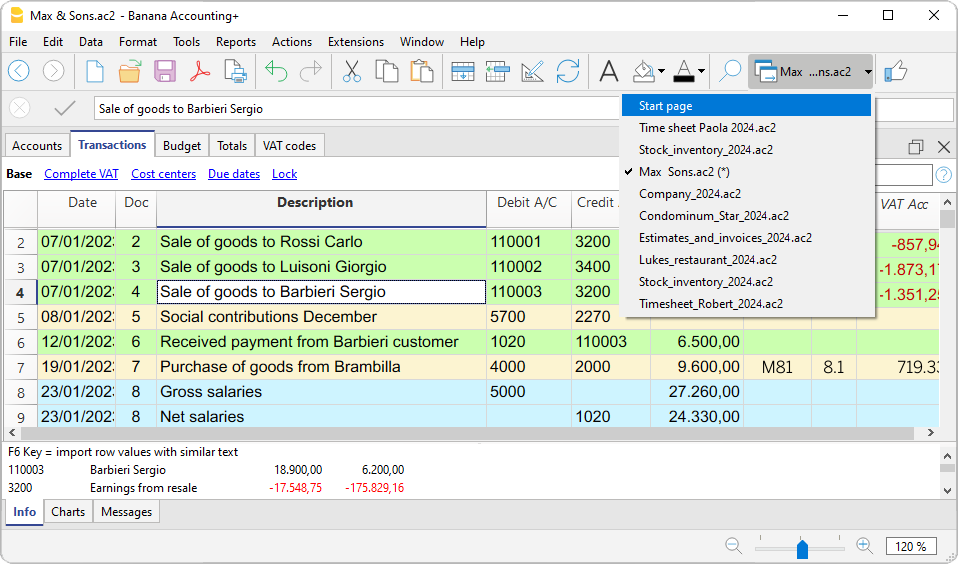Click the 120 % zoom field
This screenshot has width=958, height=564.
coord(911,546)
